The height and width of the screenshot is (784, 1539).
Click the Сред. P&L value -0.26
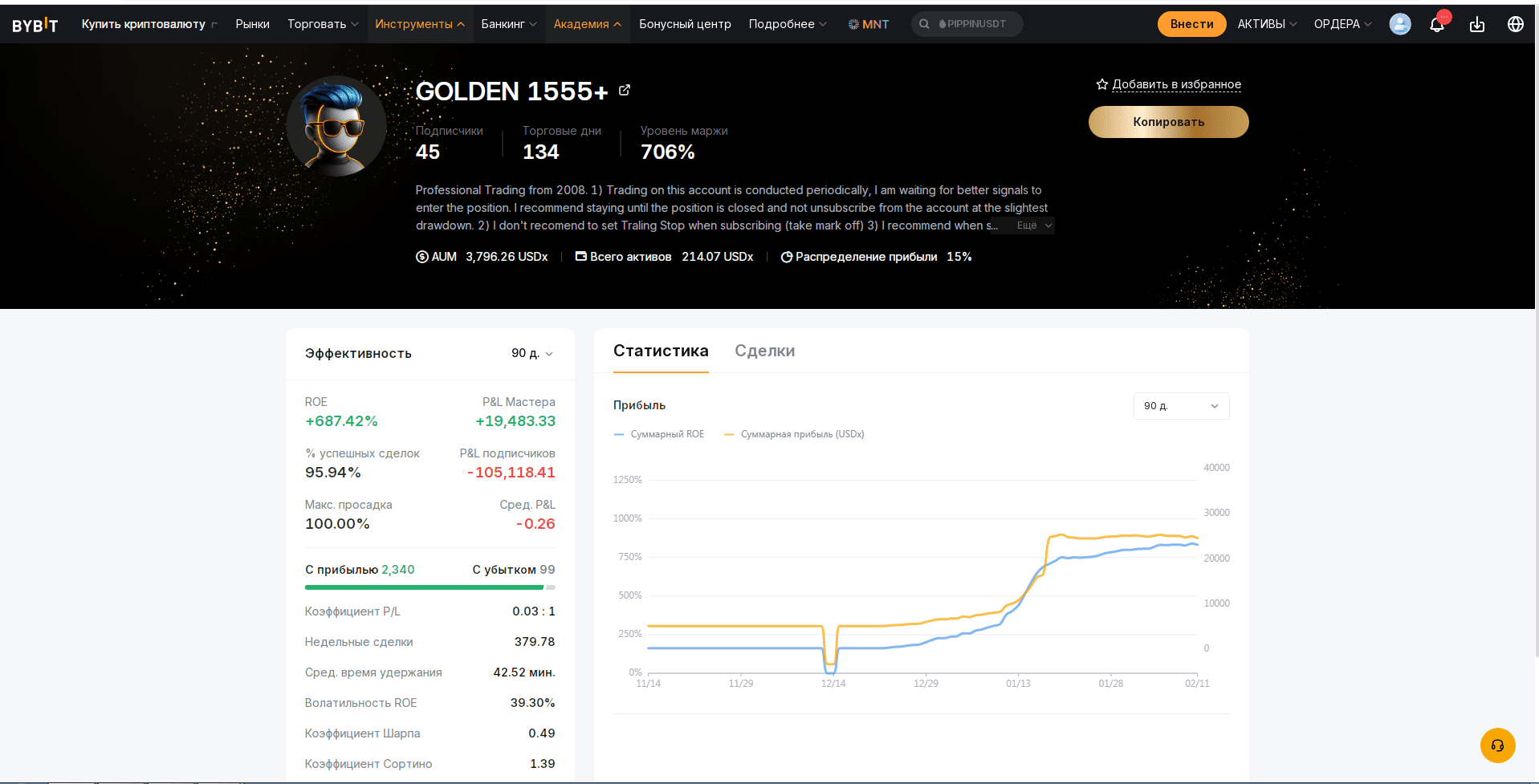pyautogui.click(x=535, y=524)
